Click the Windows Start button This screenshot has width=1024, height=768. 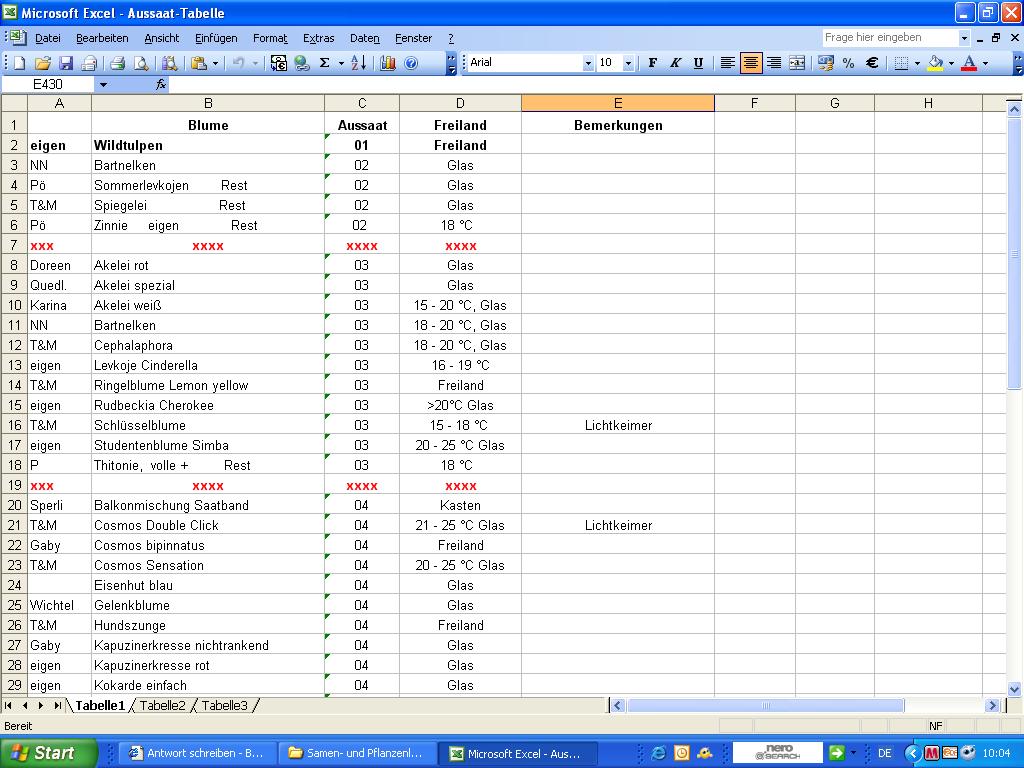coord(47,753)
